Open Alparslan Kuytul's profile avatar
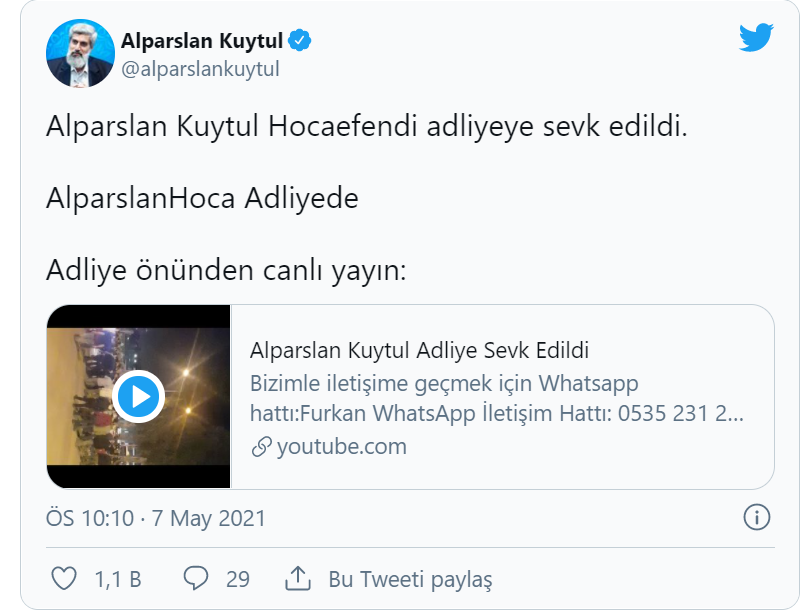Viewport: 810px width, 613px height. 79,52
